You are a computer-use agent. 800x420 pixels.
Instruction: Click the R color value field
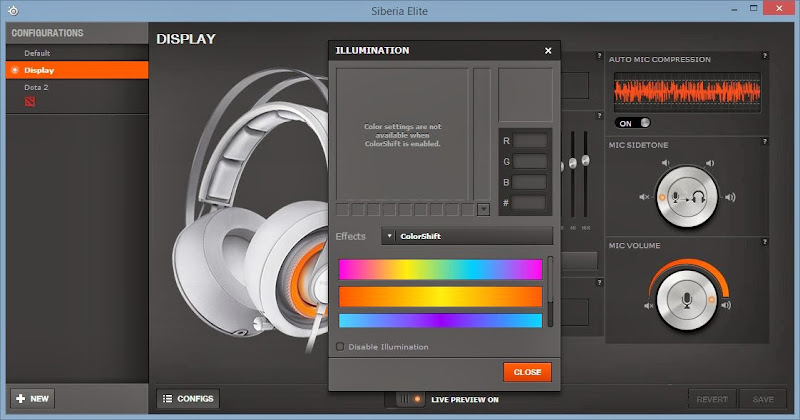tap(530, 140)
